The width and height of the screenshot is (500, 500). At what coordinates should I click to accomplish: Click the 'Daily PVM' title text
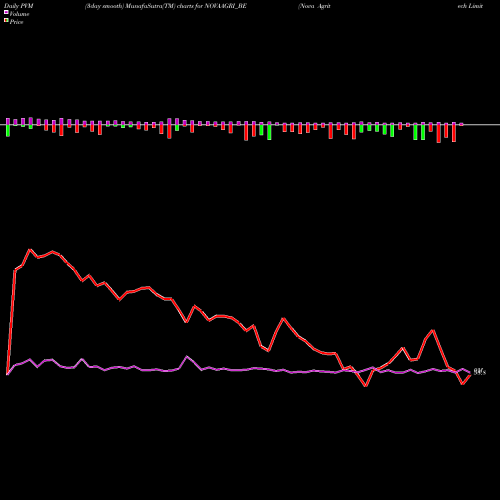19,6
